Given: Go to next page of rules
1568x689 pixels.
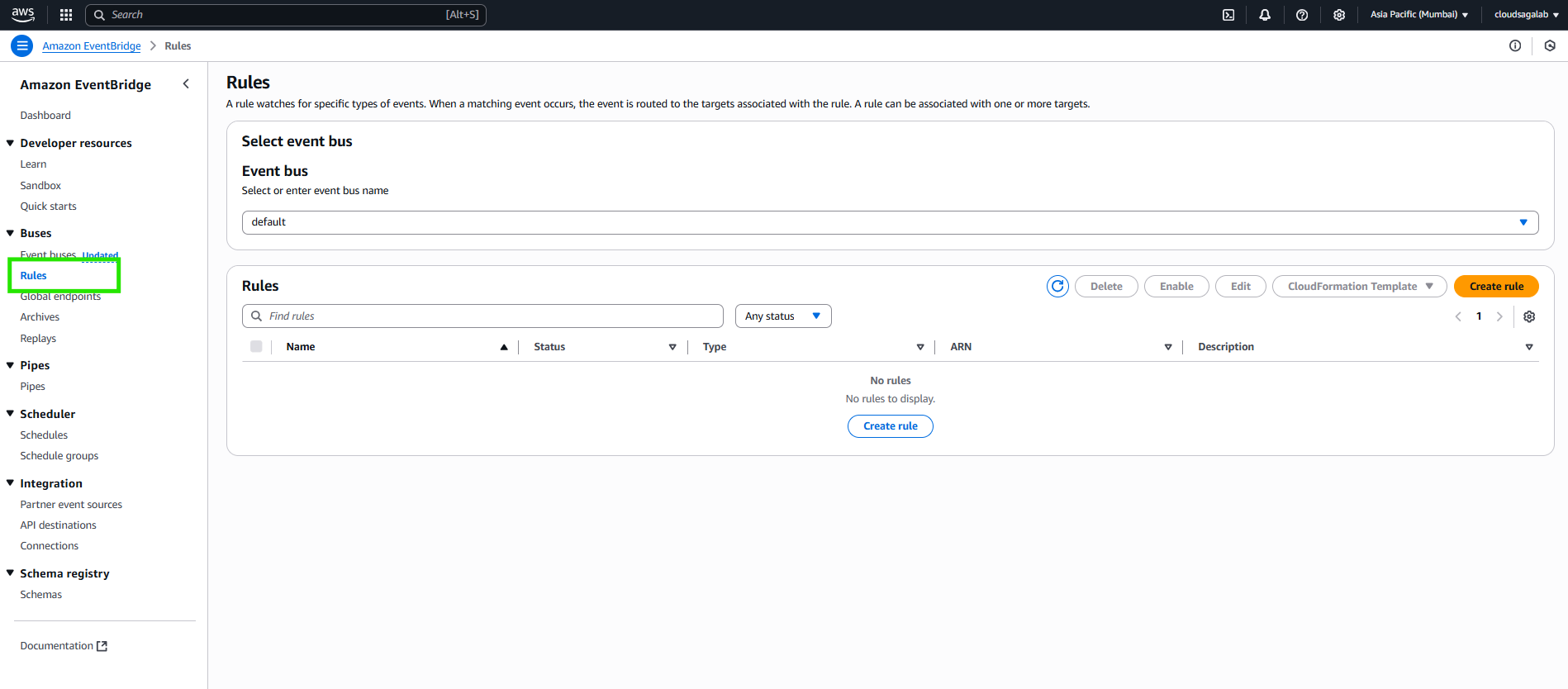Looking at the screenshot, I should tap(1499, 316).
